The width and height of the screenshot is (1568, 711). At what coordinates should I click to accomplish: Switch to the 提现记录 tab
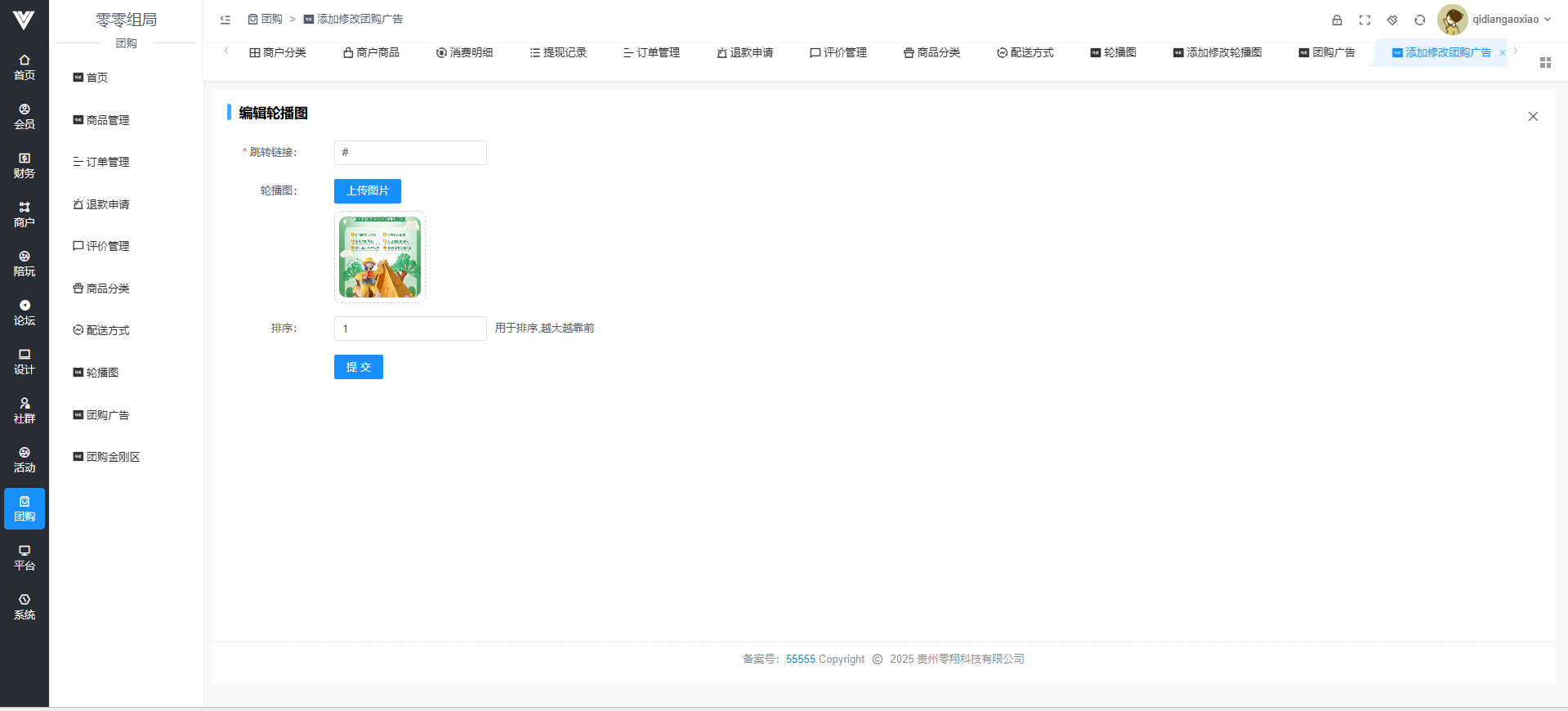point(558,52)
